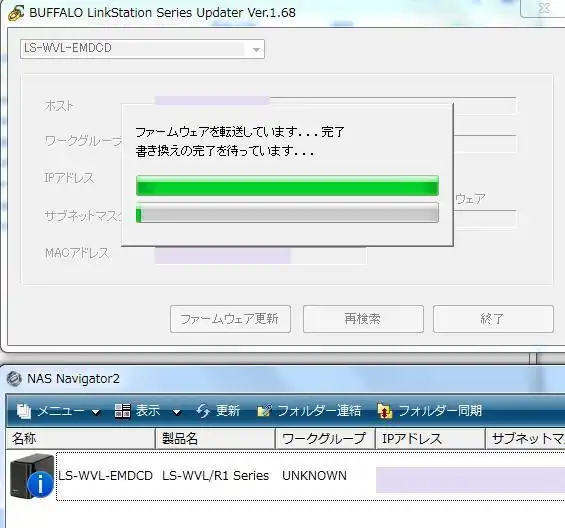Click the ワークグループ column header

(x=325, y=439)
